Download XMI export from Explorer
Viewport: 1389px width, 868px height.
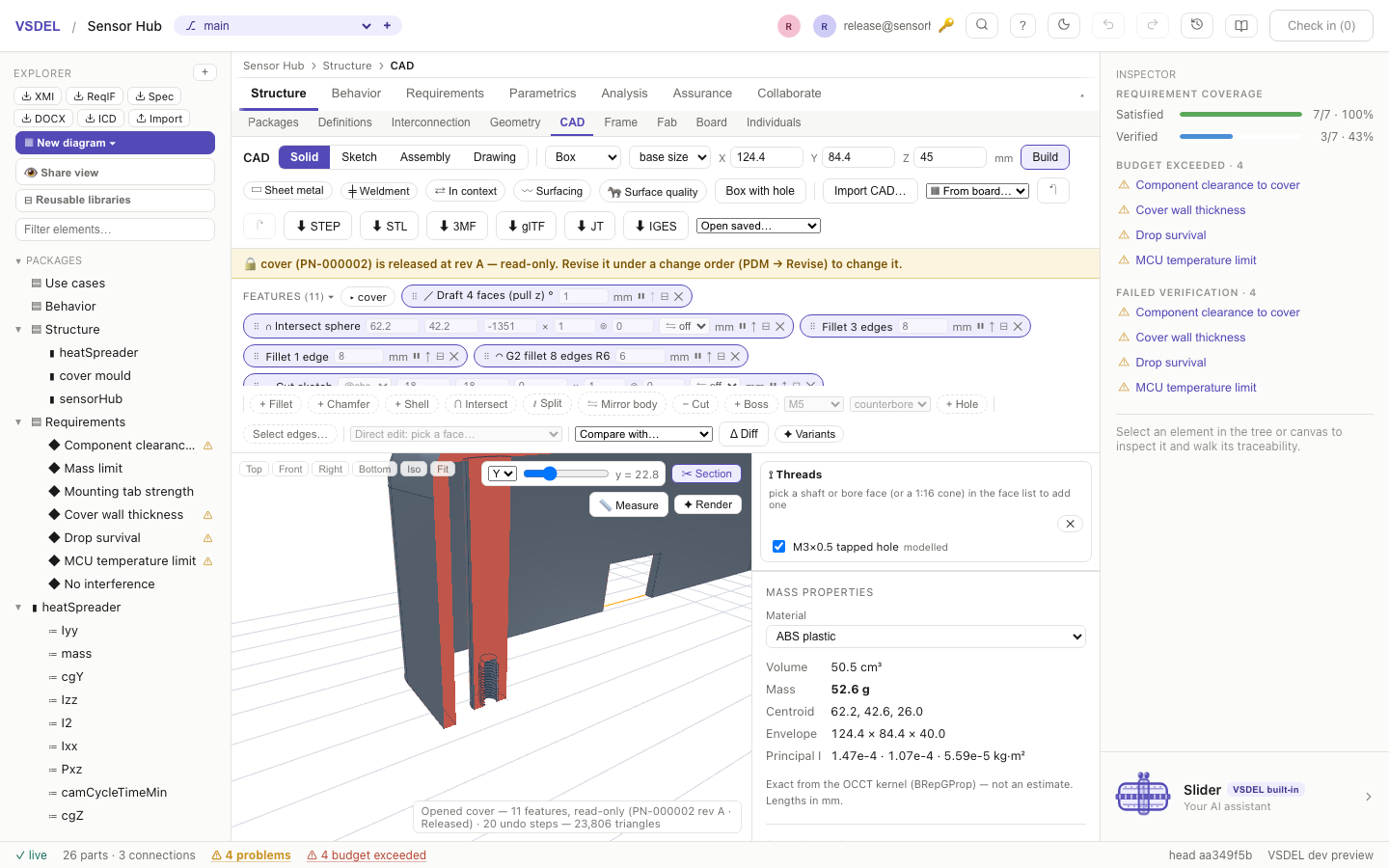[x=39, y=96]
